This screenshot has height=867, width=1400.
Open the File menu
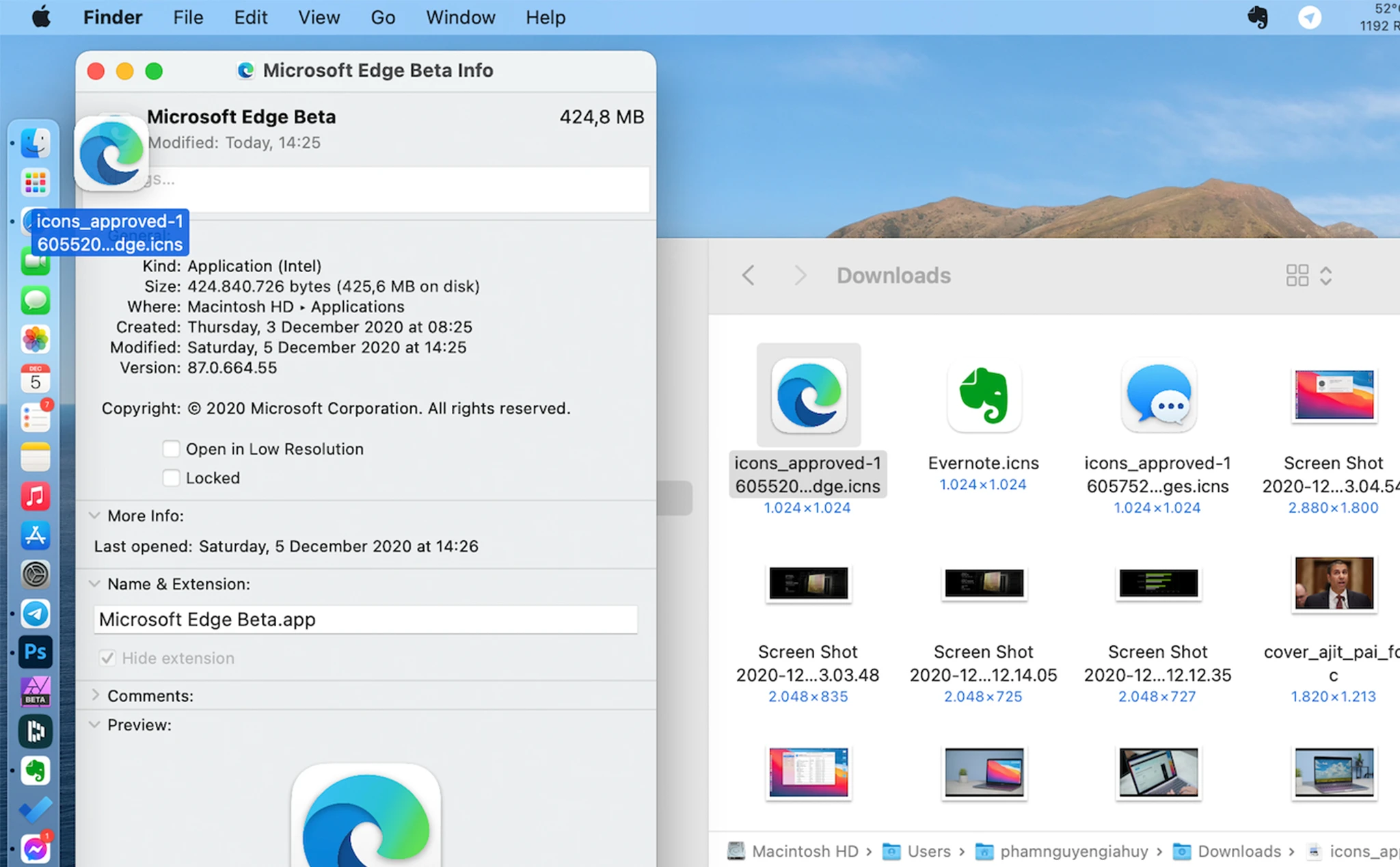point(188,17)
